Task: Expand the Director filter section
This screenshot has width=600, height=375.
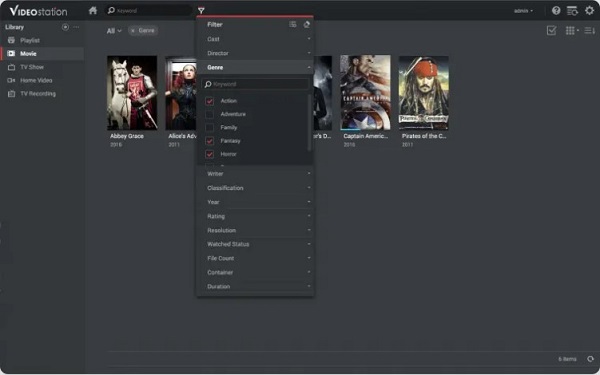Action: coord(256,53)
